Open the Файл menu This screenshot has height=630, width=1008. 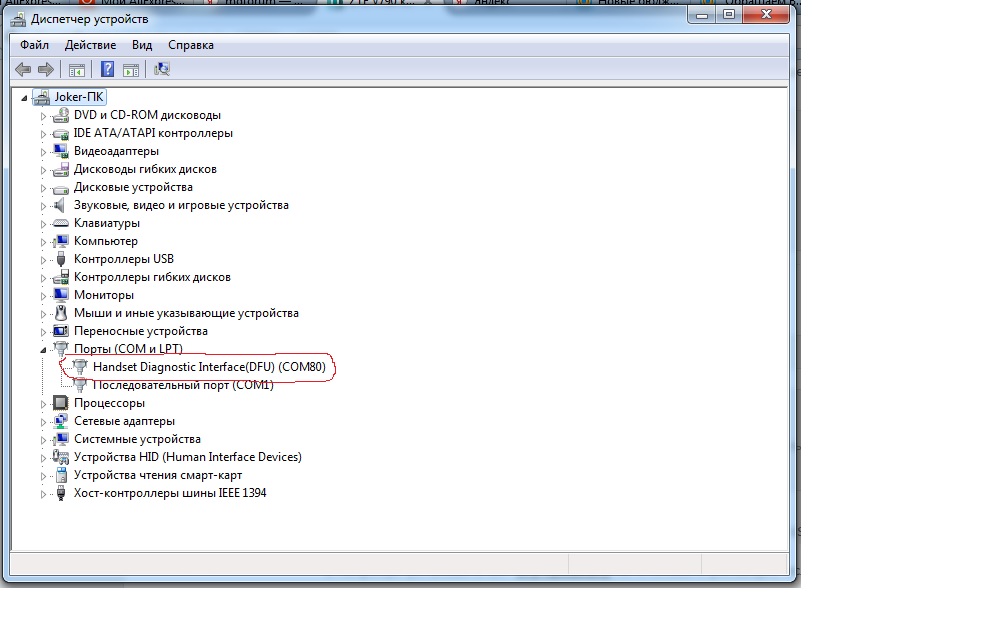pos(34,45)
